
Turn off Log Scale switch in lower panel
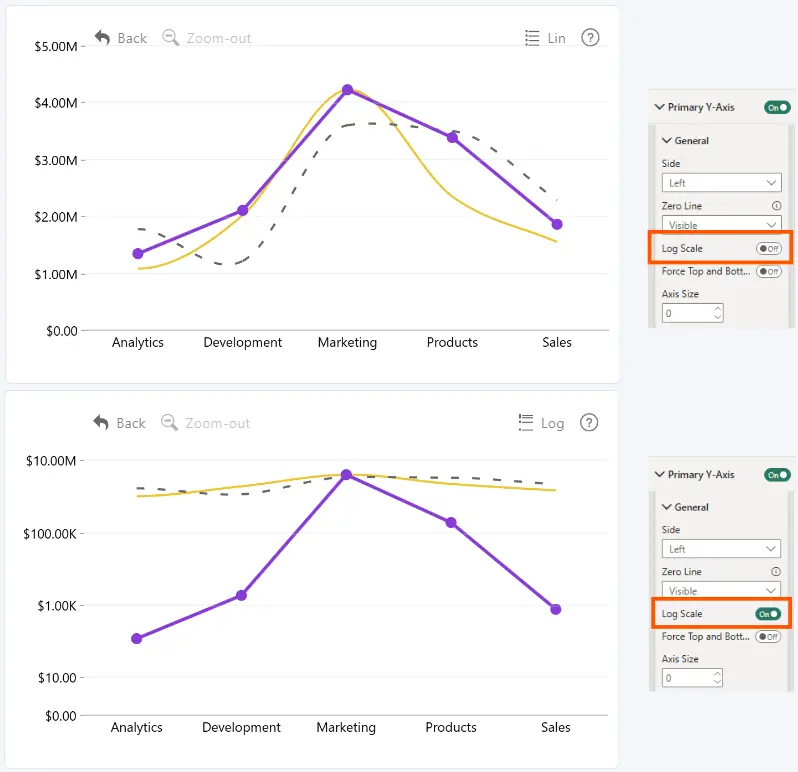click(x=768, y=614)
